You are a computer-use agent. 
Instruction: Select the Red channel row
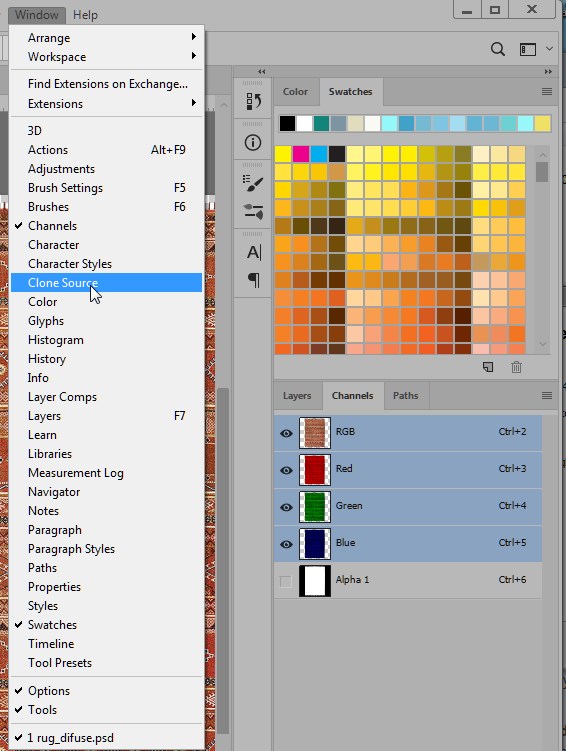(408, 470)
